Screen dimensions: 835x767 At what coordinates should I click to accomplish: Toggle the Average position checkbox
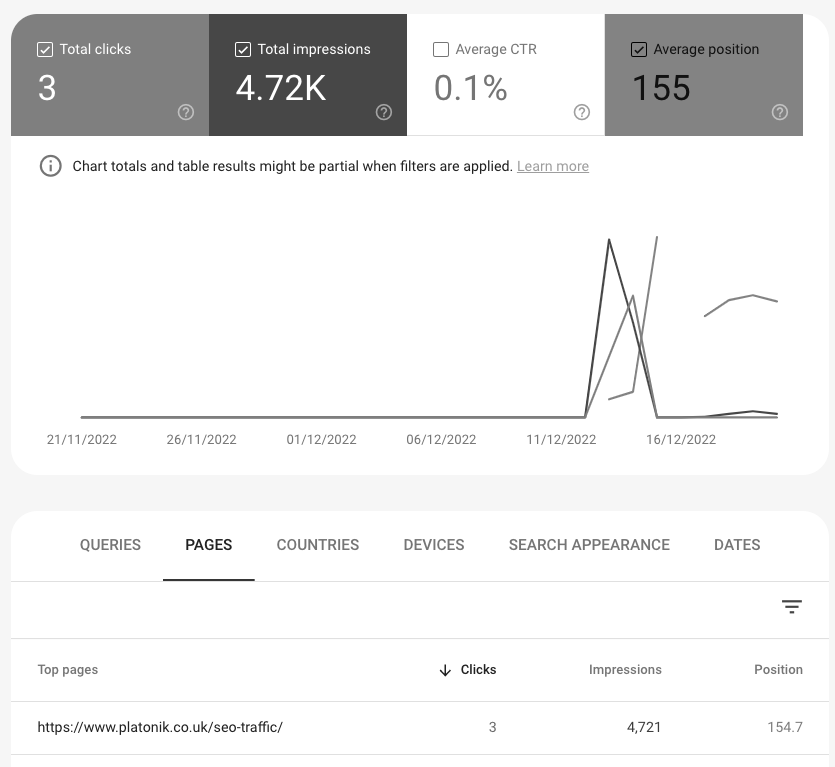click(639, 49)
